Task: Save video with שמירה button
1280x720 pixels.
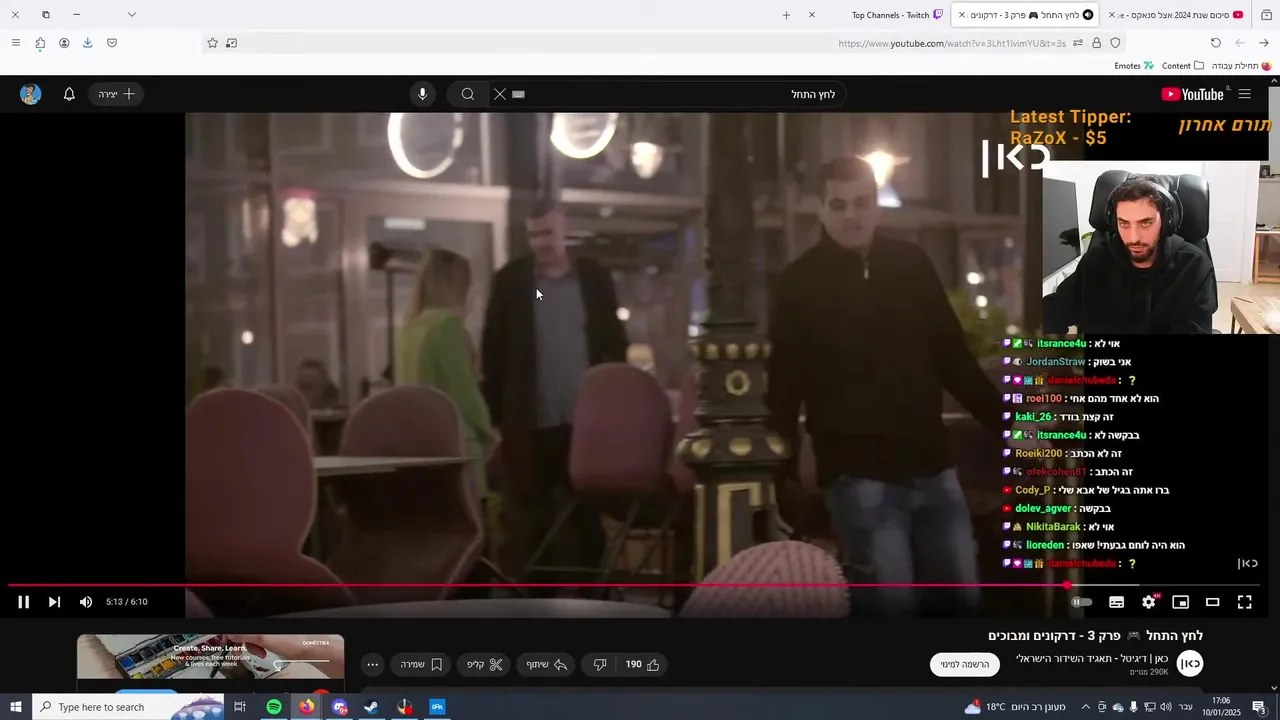Action: tap(421, 664)
